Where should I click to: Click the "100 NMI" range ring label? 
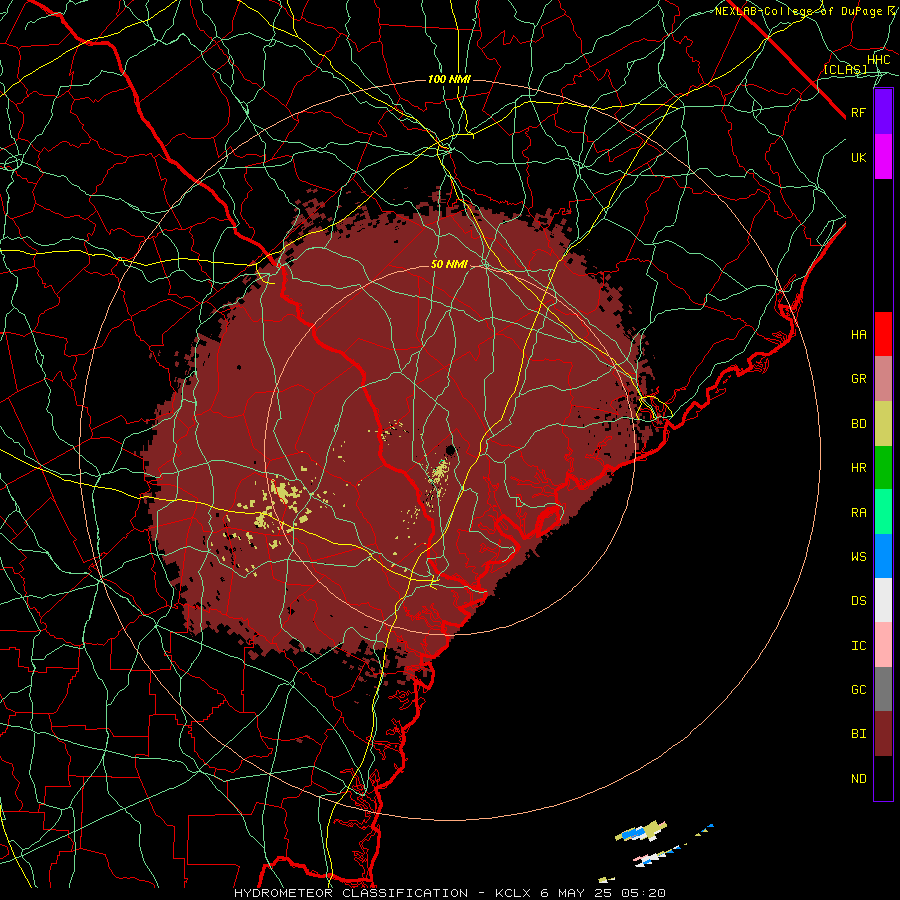(x=449, y=79)
